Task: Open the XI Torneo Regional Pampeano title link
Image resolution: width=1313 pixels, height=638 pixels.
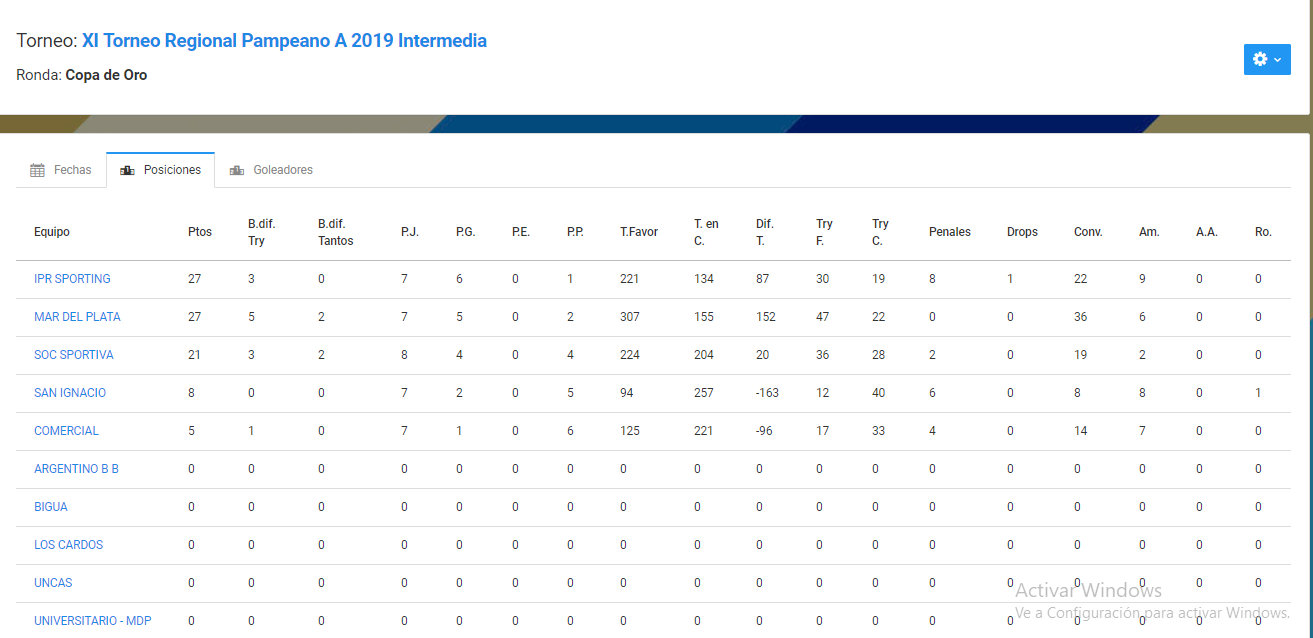Action: click(x=284, y=41)
